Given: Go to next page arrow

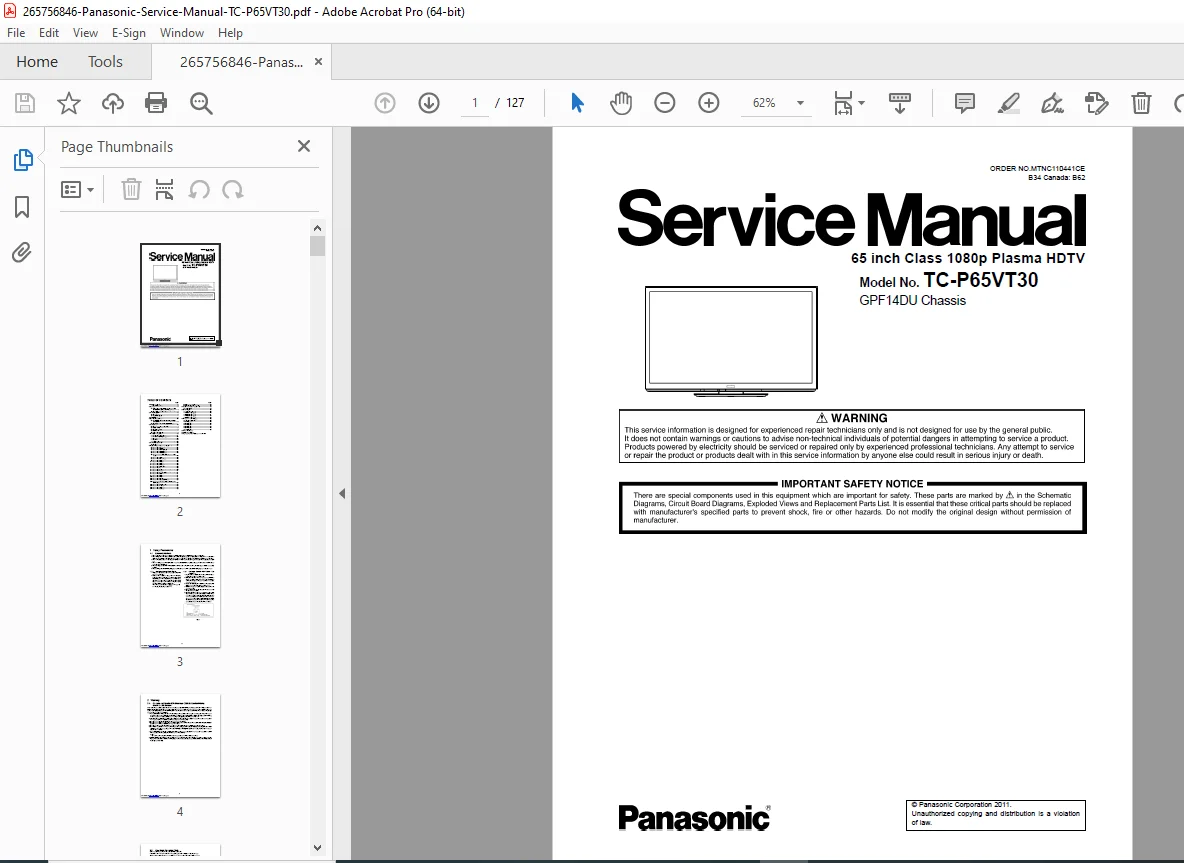Looking at the screenshot, I should 429,103.
